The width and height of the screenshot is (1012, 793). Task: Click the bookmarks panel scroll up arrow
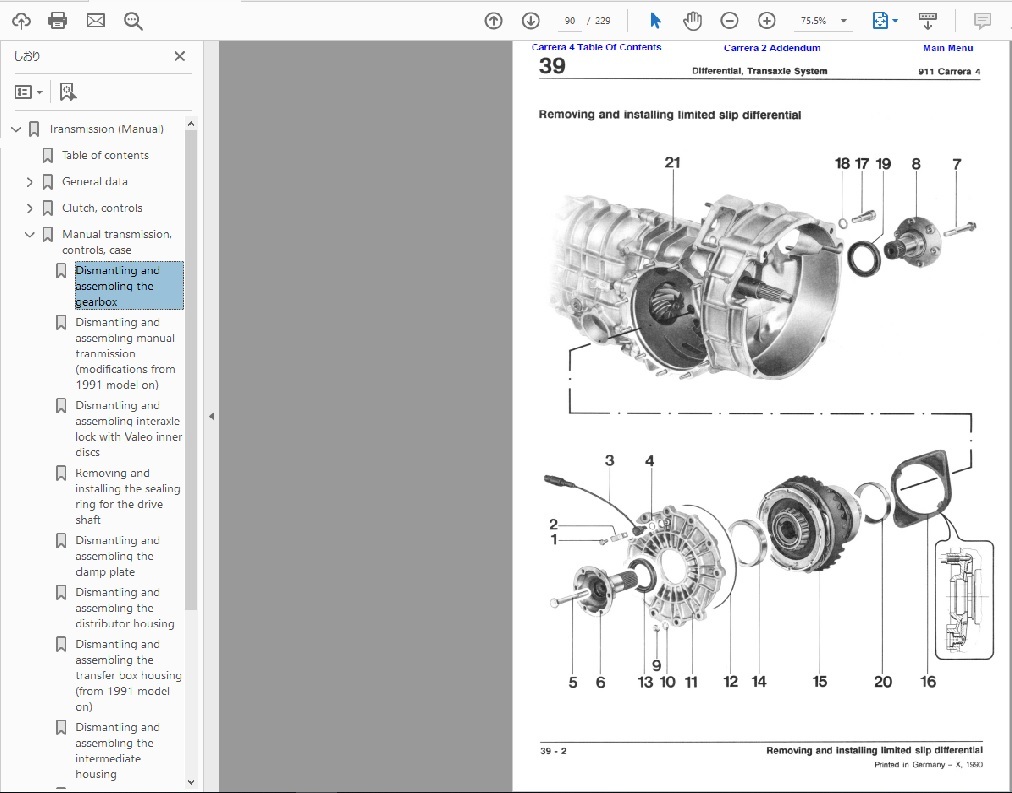point(190,124)
